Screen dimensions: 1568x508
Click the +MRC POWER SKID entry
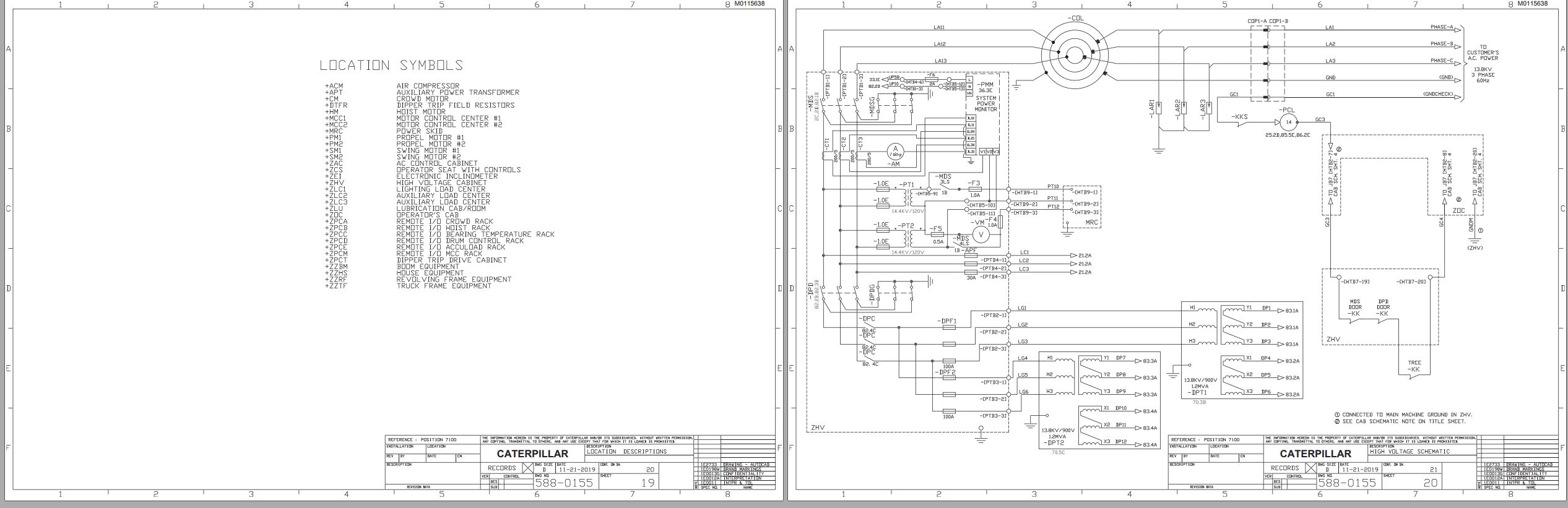pos(384,131)
